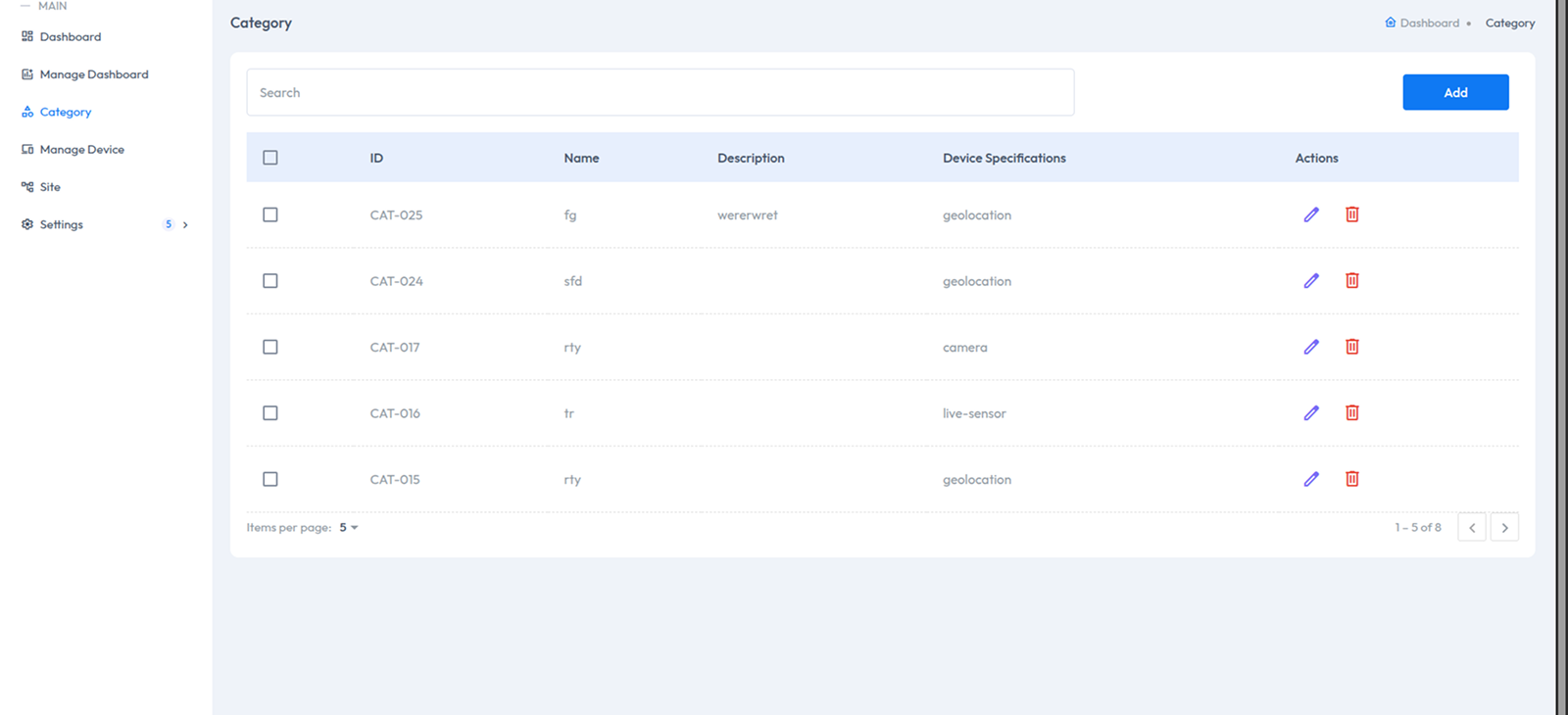The width and height of the screenshot is (1568, 715).
Task: Open the Items per page dropdown
Action: [349, 527]
